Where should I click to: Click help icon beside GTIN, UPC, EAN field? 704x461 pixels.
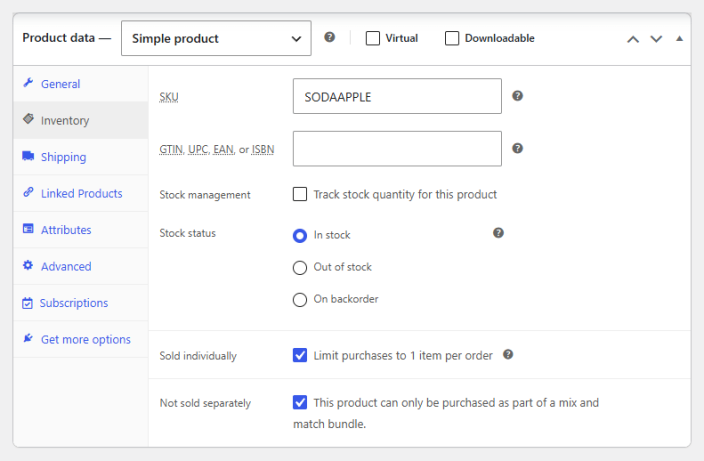coord(517,148)
